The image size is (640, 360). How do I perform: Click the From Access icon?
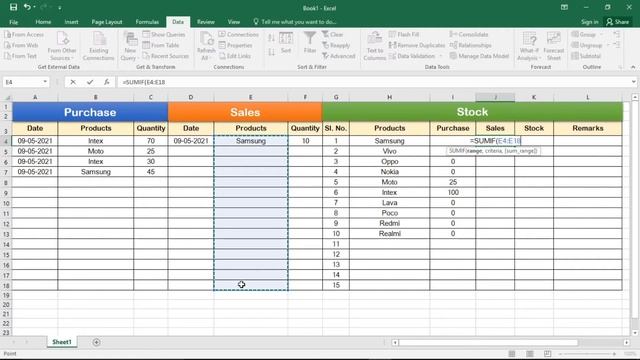pos(24,35)
